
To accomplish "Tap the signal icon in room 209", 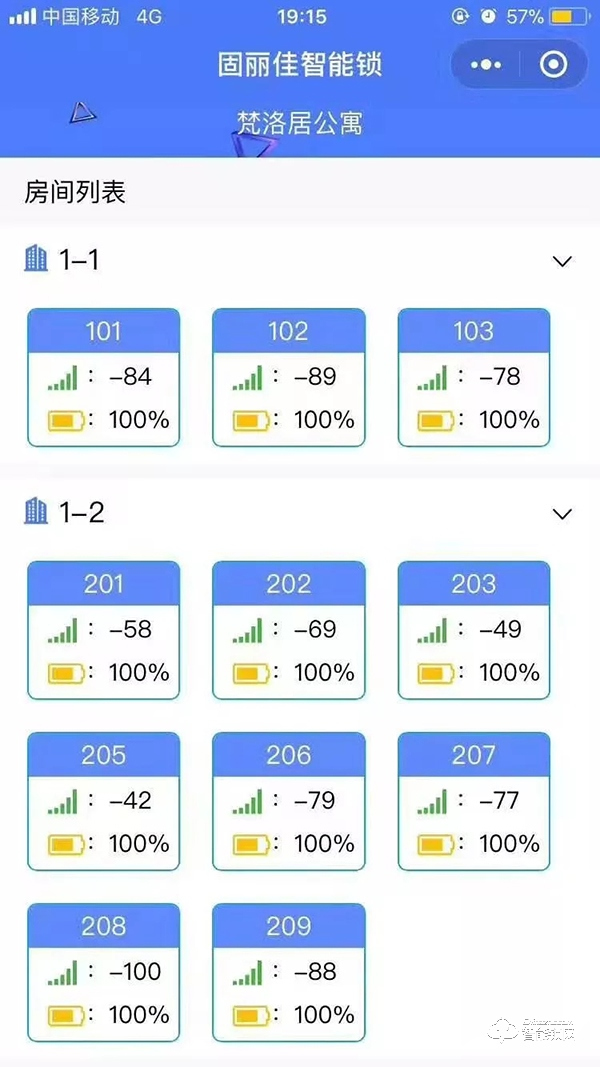I will click(247, 973).
